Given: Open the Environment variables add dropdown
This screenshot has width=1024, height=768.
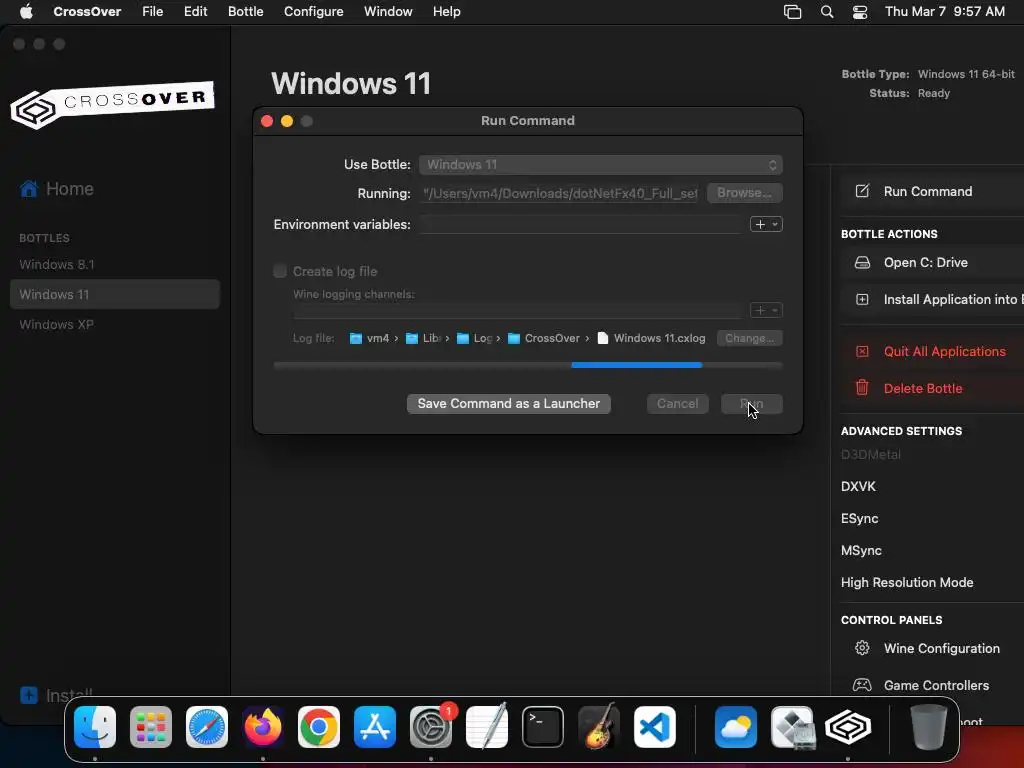Looking at the screenshot, I should point(766,224).
